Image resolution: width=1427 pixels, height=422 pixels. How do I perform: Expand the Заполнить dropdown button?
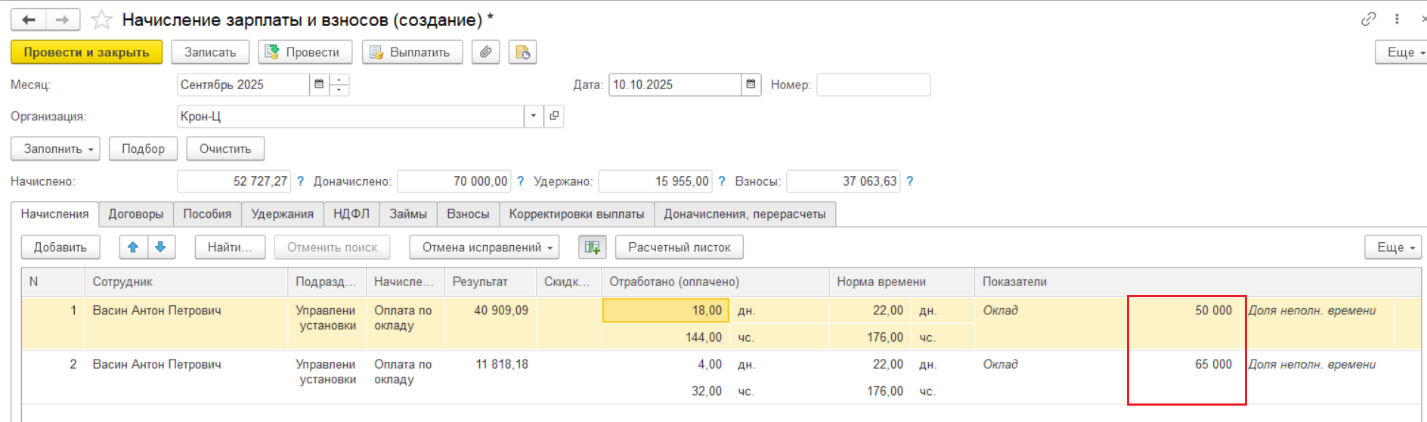click(x=56, y=149)
